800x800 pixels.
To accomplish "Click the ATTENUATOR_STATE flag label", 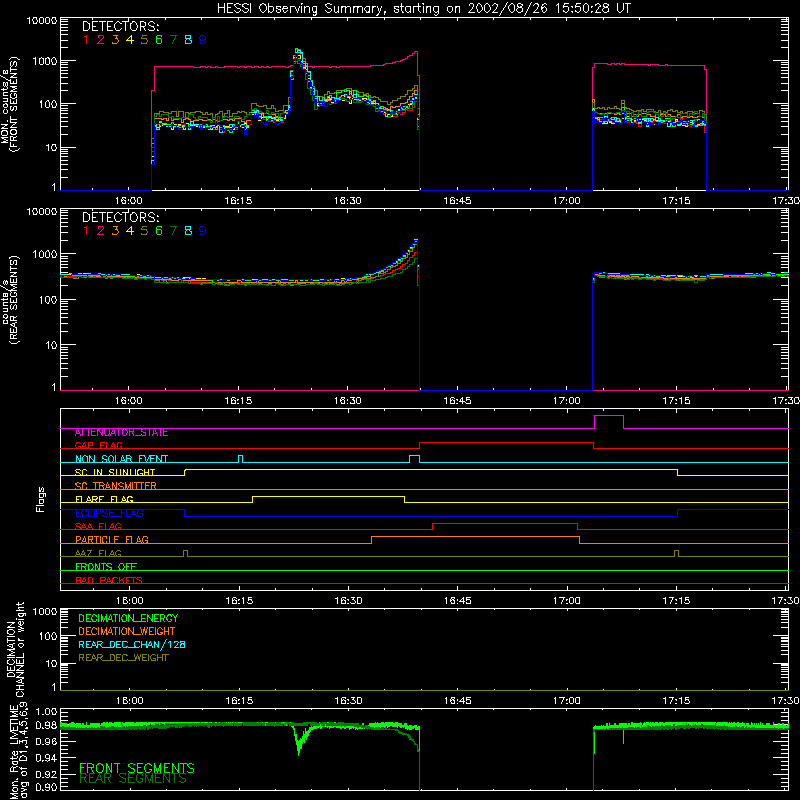I will [x=121, y=433].
